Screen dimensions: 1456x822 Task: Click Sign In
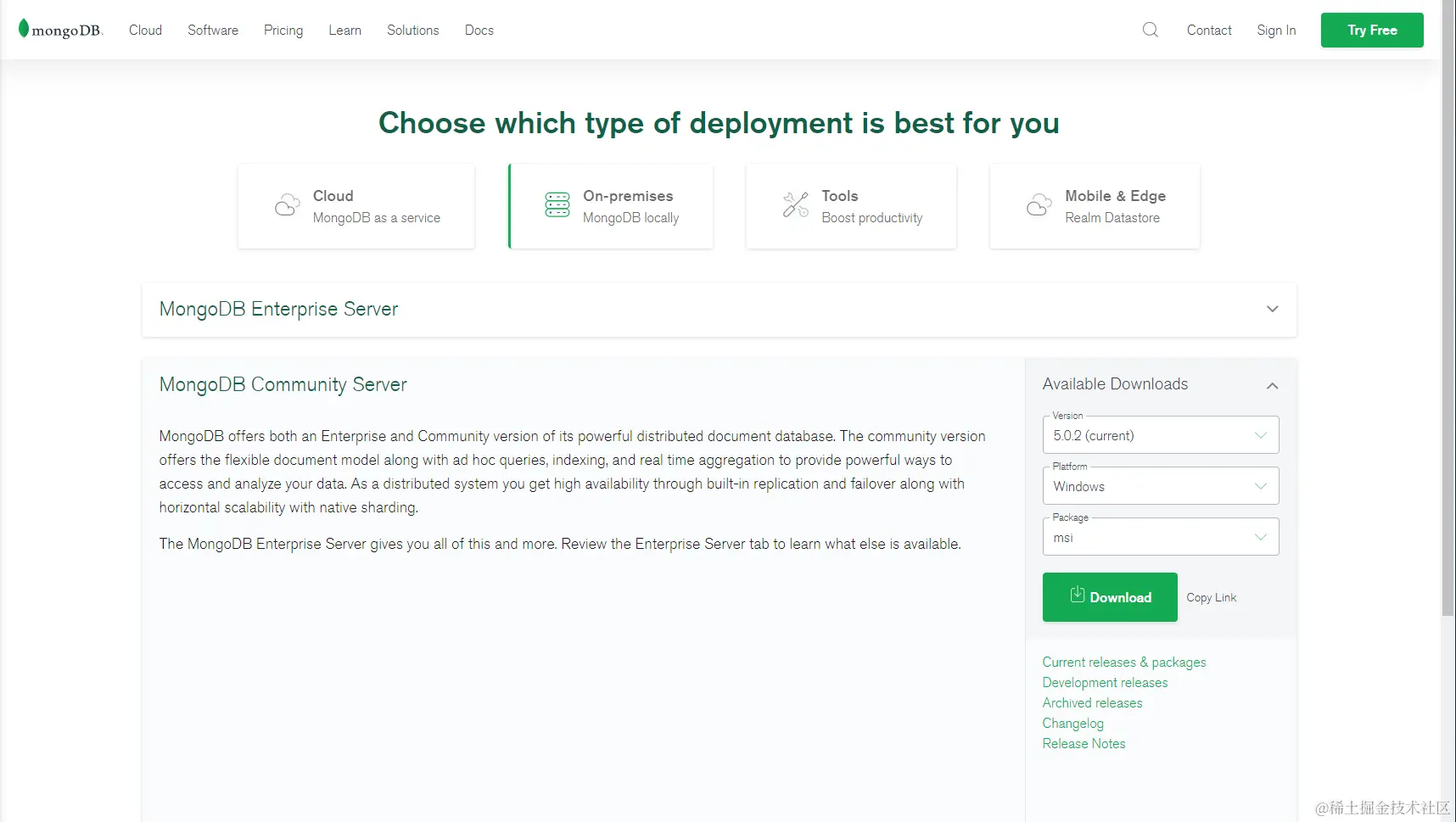point(1276,31)
